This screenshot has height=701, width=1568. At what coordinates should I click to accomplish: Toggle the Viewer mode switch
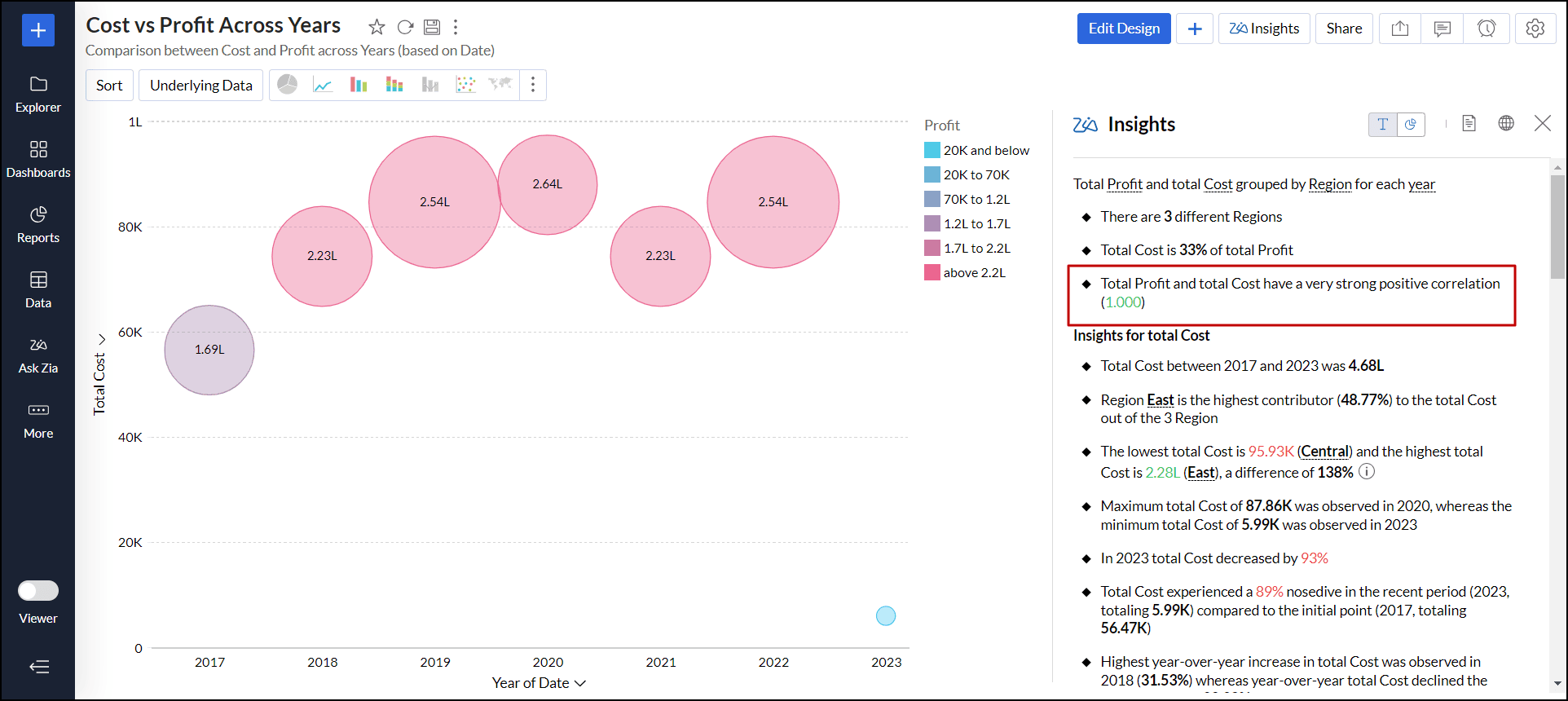38,590
